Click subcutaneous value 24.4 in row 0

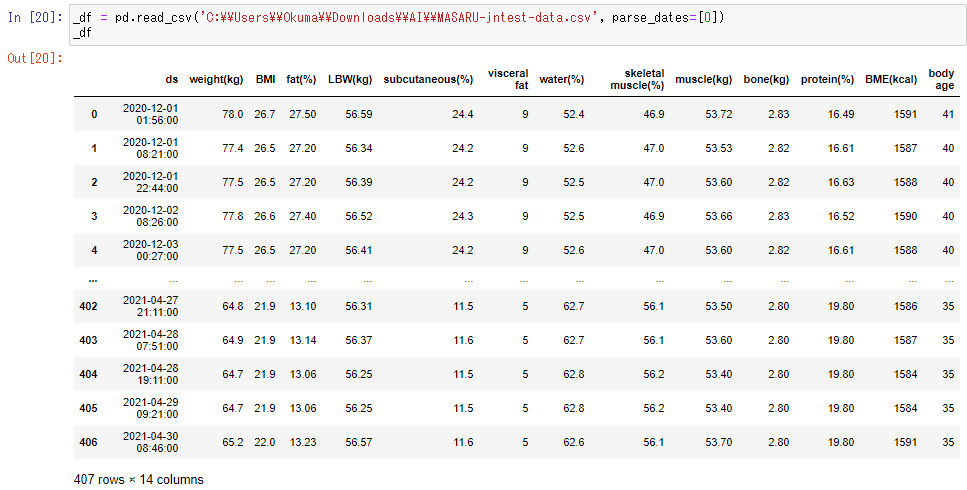pyautogui.click(x=463, y=114)
